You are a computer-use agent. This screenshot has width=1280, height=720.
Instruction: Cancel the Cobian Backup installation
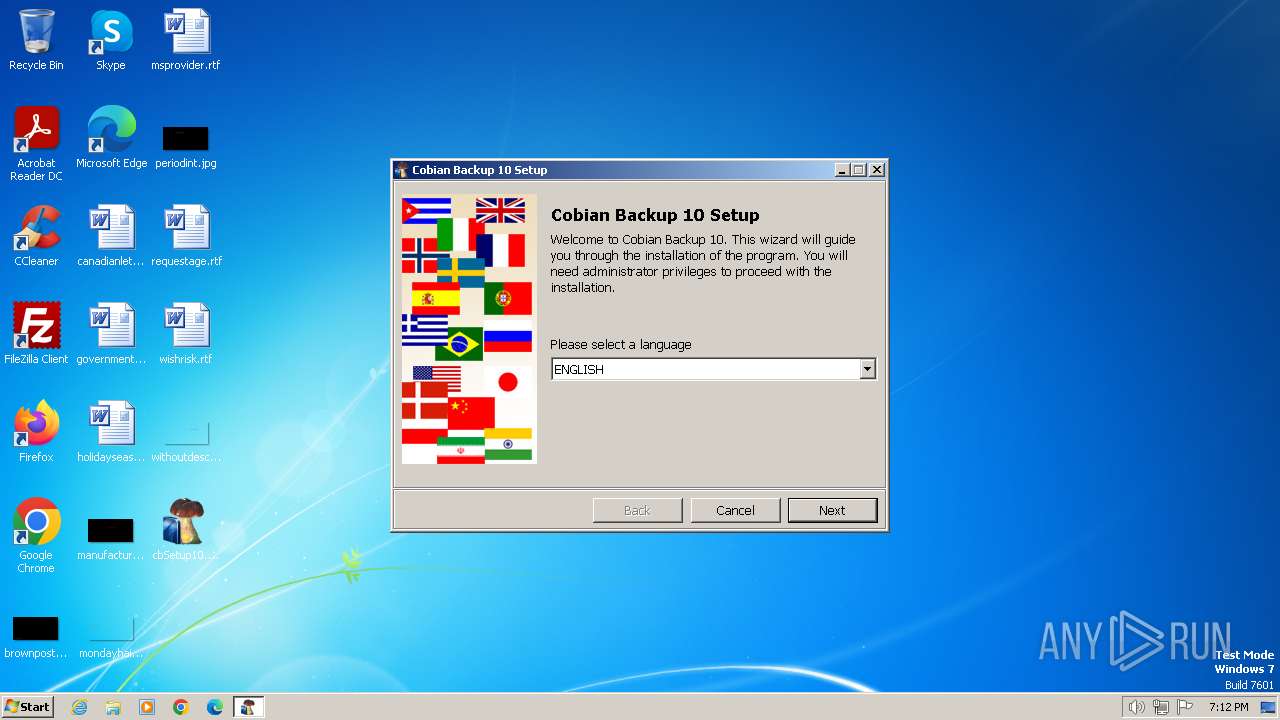pos(735,510)
